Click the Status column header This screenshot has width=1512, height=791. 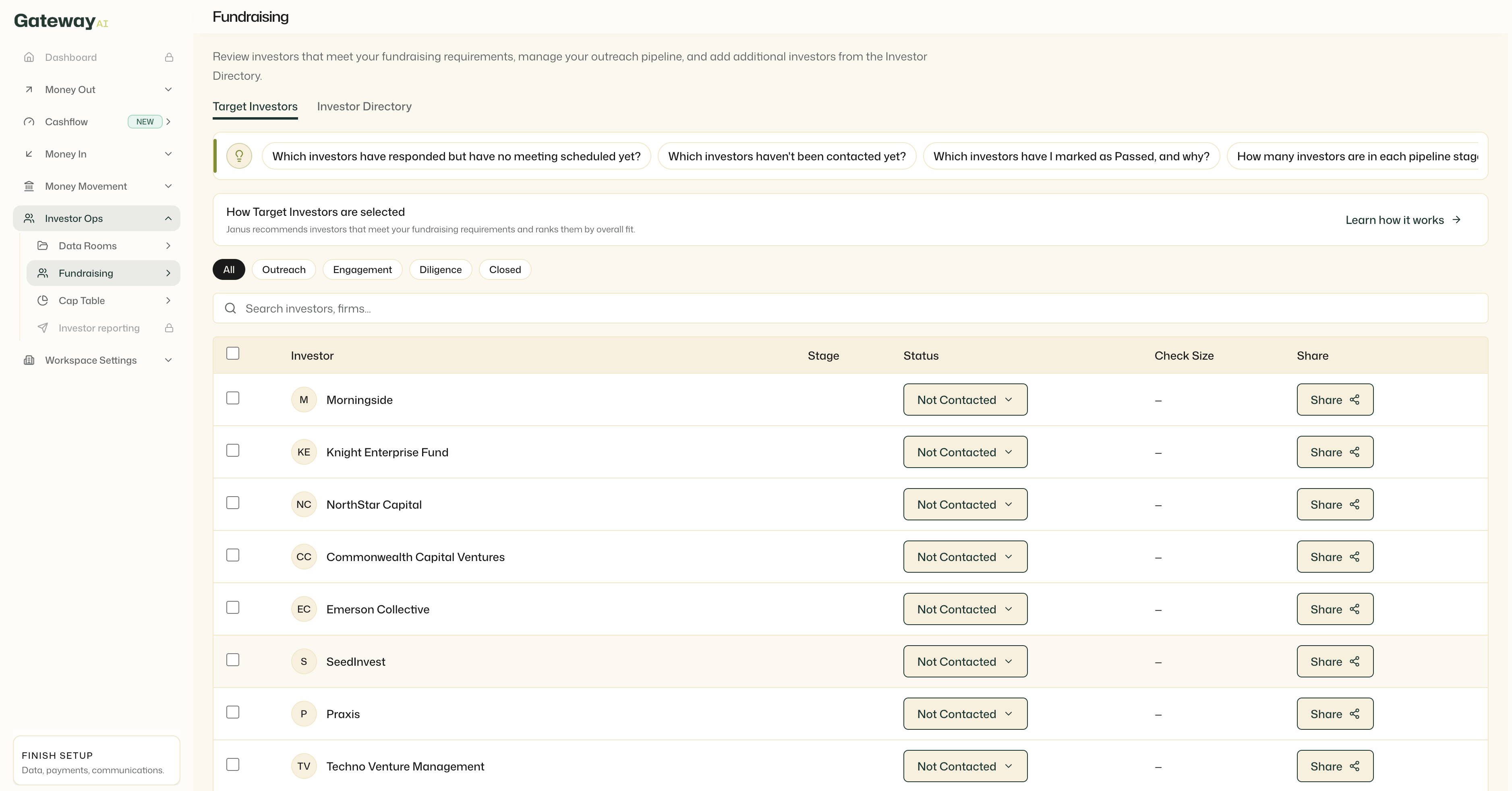[920, 356]
